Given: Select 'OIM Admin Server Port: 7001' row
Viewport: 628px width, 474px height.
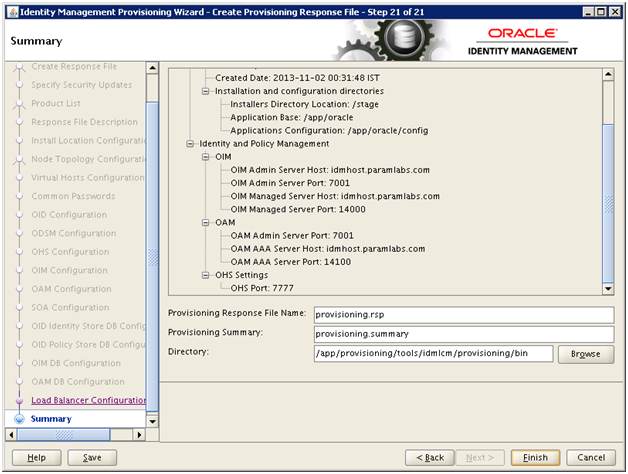Looking at the screenshot, I should pos(290,183).
